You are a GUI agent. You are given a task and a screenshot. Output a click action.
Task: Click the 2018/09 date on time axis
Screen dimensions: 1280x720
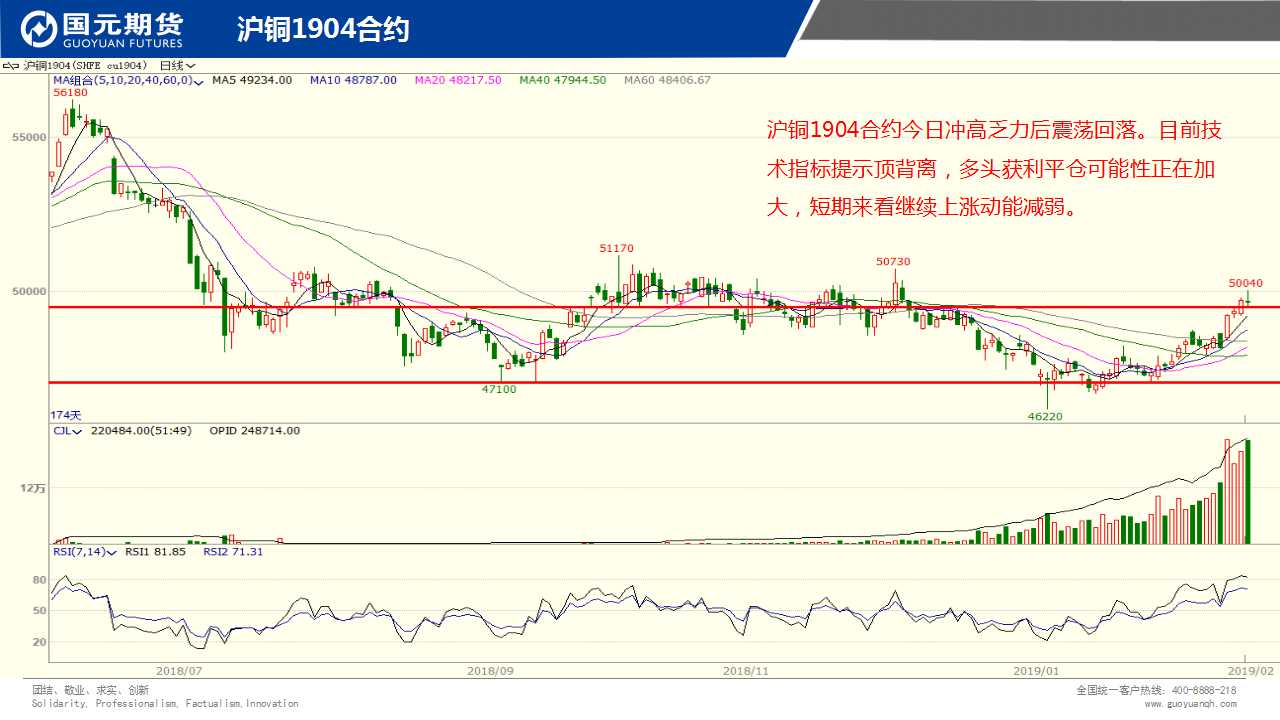click(490, 671)
